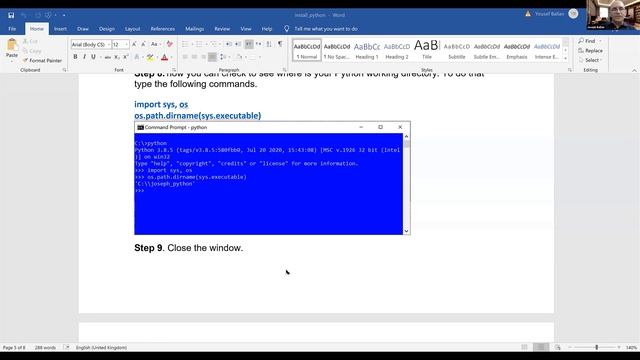Image resolution: width=640 pixels, height=360 pixels.
Task: Apply the text highlight color
Action: [x=150, y=57]
